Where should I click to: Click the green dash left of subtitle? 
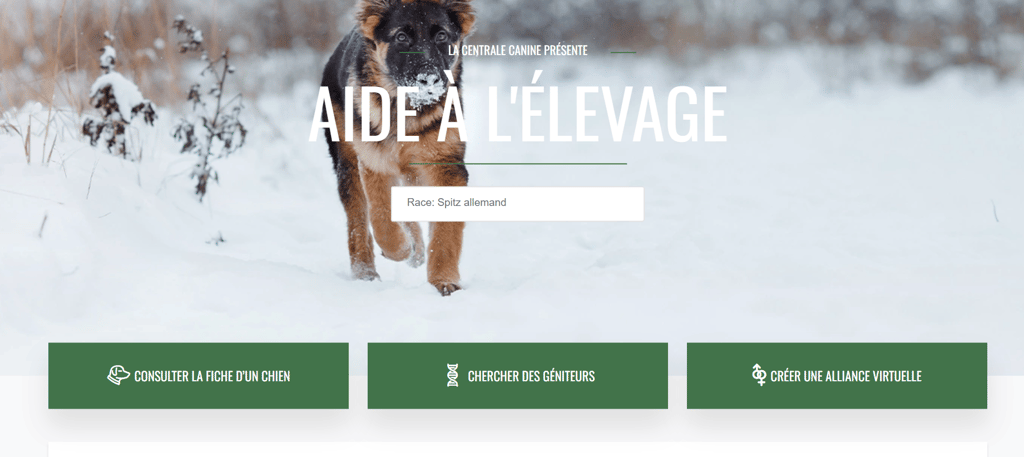click(x=411, y=52)
